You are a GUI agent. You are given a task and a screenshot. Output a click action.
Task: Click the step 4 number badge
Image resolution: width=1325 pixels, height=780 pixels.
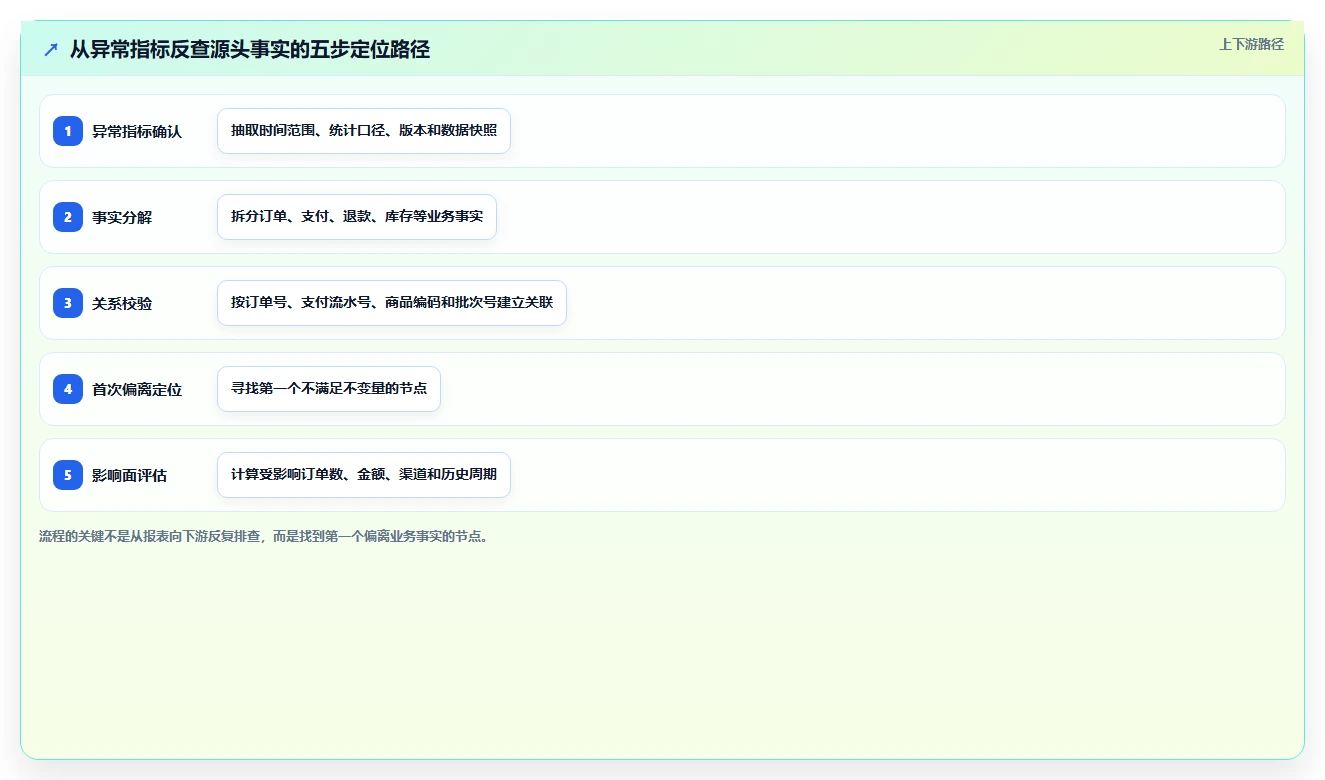(68, 389)
